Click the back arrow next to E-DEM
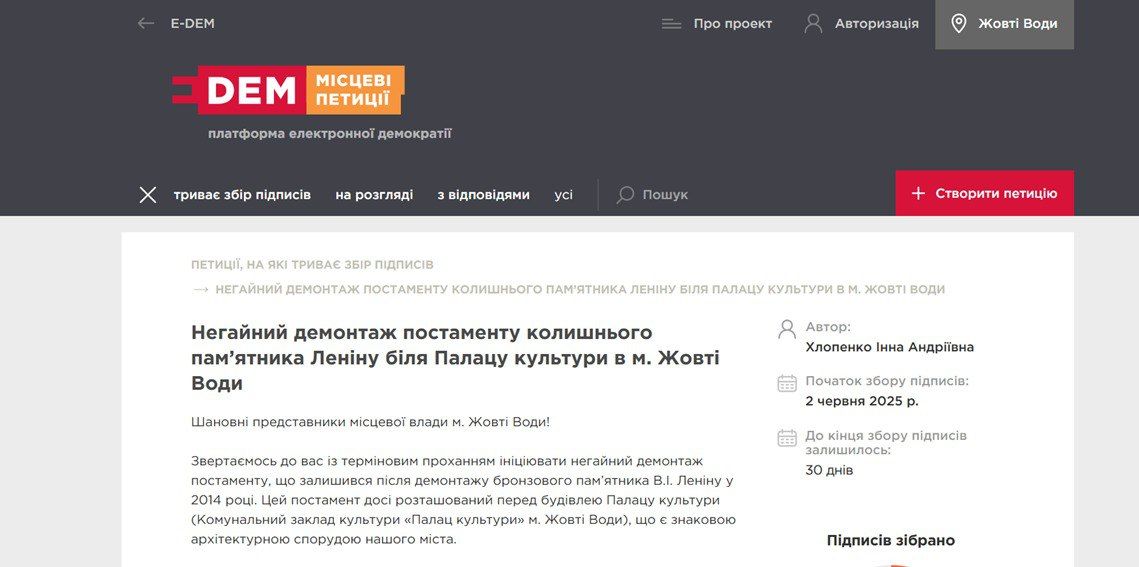 (146, 23)
